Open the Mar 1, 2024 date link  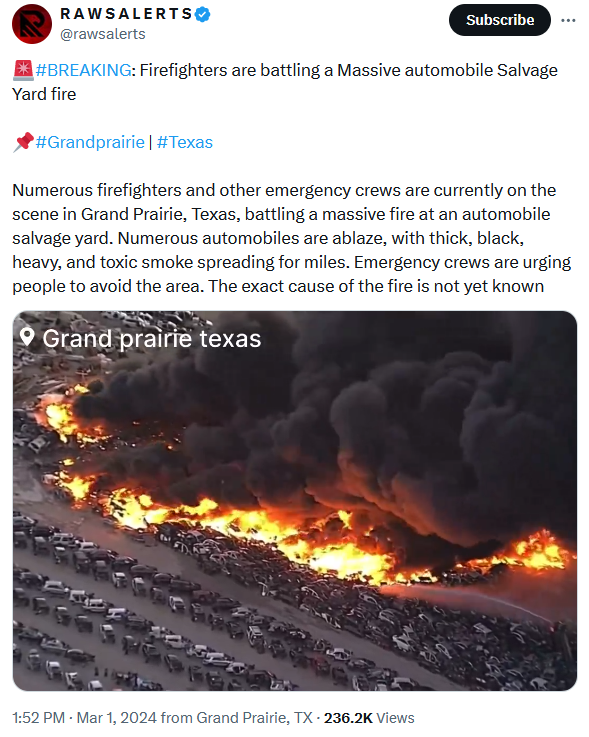pyautogui.click(x=116, y=718)
